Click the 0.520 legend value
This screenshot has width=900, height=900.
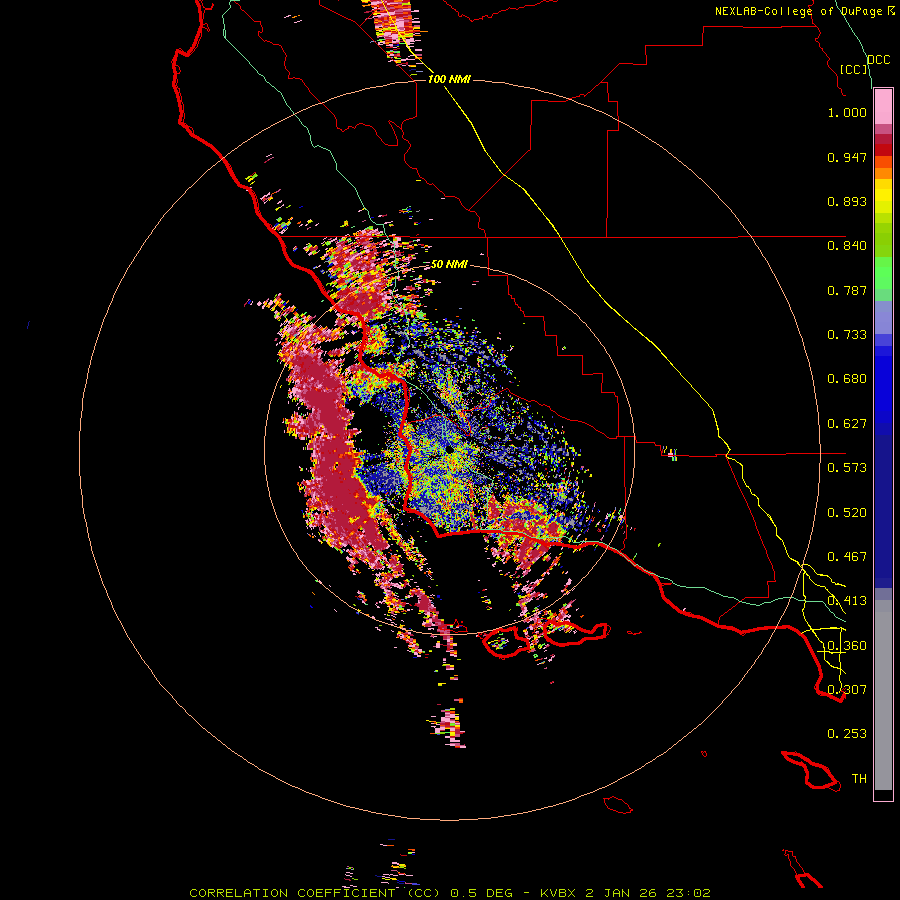(x=847, y=513)
